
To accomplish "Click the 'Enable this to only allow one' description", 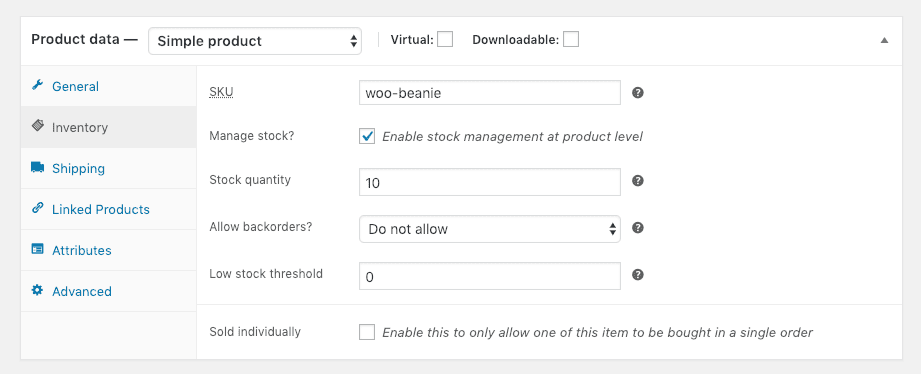I will pyautogui.click(x=597, y=333).
